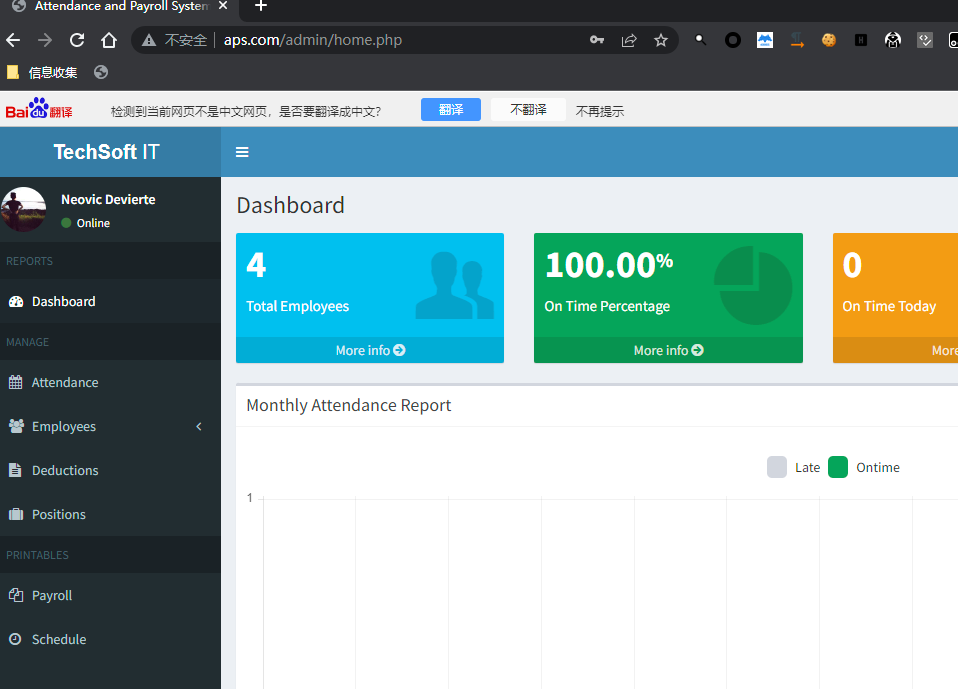Image resolution: width=958 pixels, height=689 pixels.
Task: Click the cookie extension icon
Action: pos(828,40)
